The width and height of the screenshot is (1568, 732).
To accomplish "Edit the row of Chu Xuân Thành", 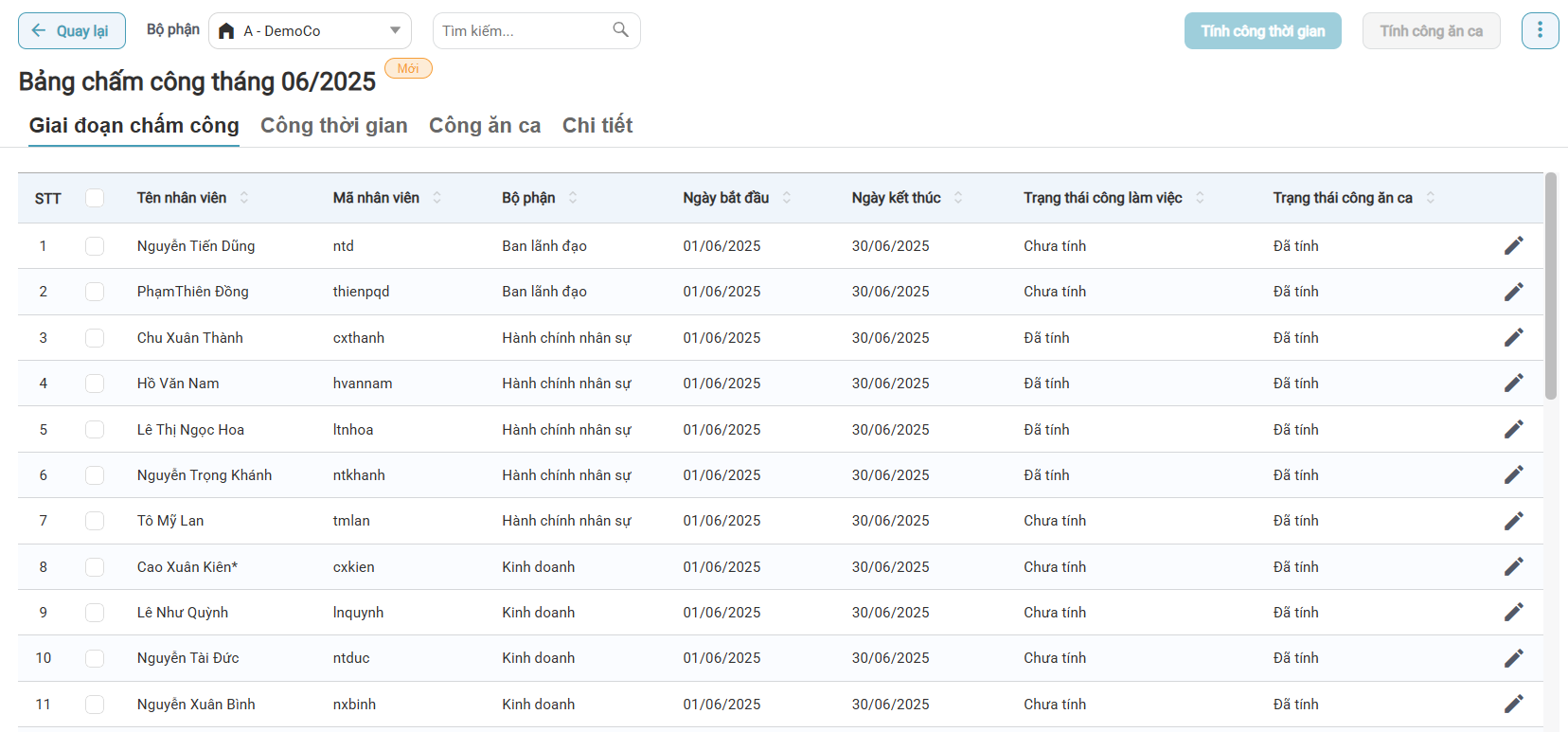I will 1513,338.
